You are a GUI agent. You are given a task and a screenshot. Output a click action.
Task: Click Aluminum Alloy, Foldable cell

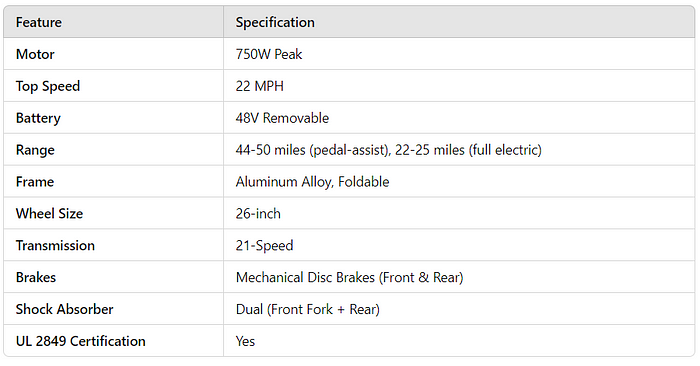(312, 182)
